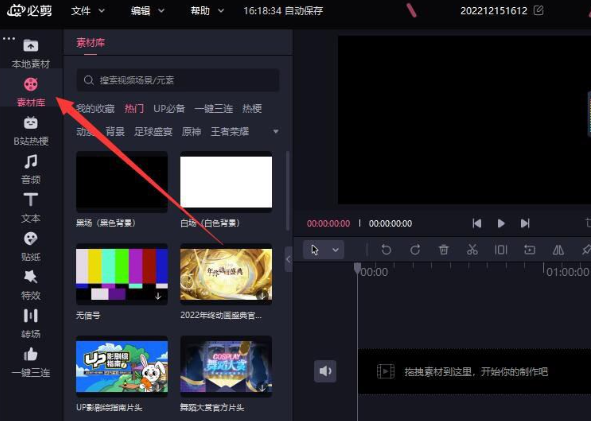Select the 无信号 color bars thumbnail
591x421 pixels.
click(x=122, y=274)
